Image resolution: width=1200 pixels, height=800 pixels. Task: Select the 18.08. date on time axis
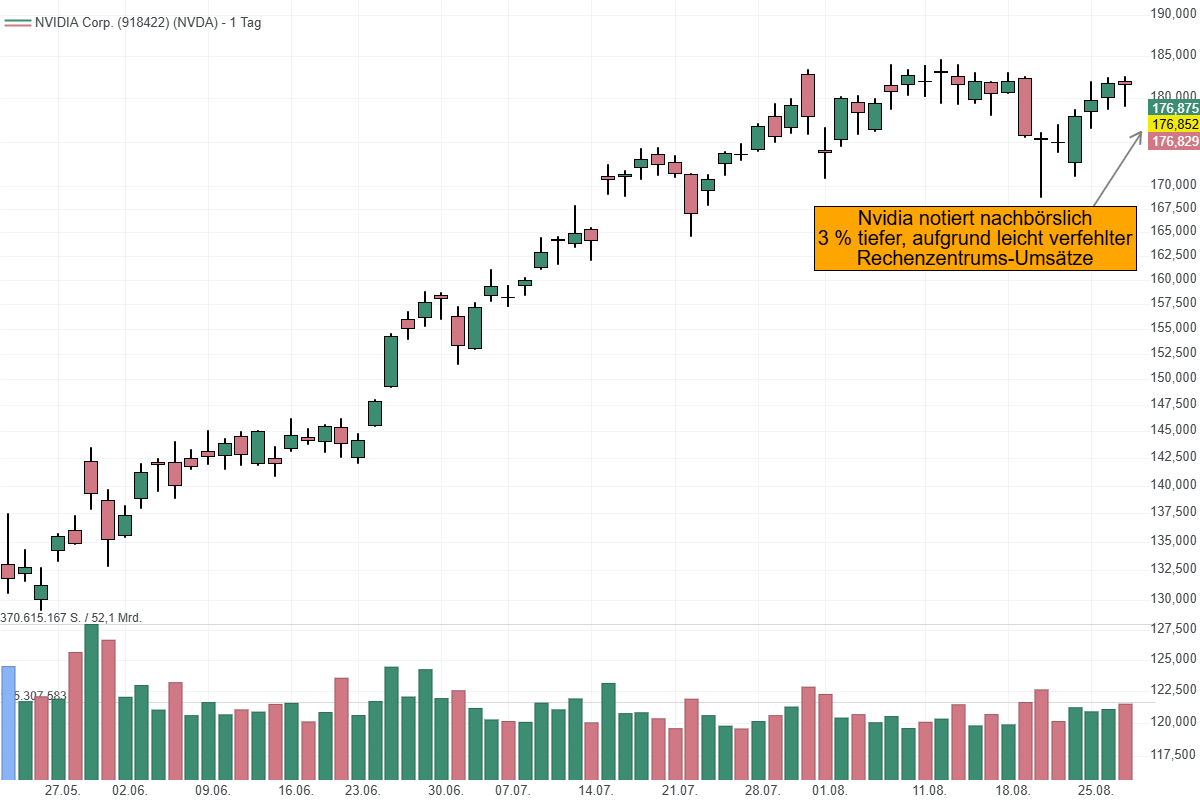tap(1012, 790)
